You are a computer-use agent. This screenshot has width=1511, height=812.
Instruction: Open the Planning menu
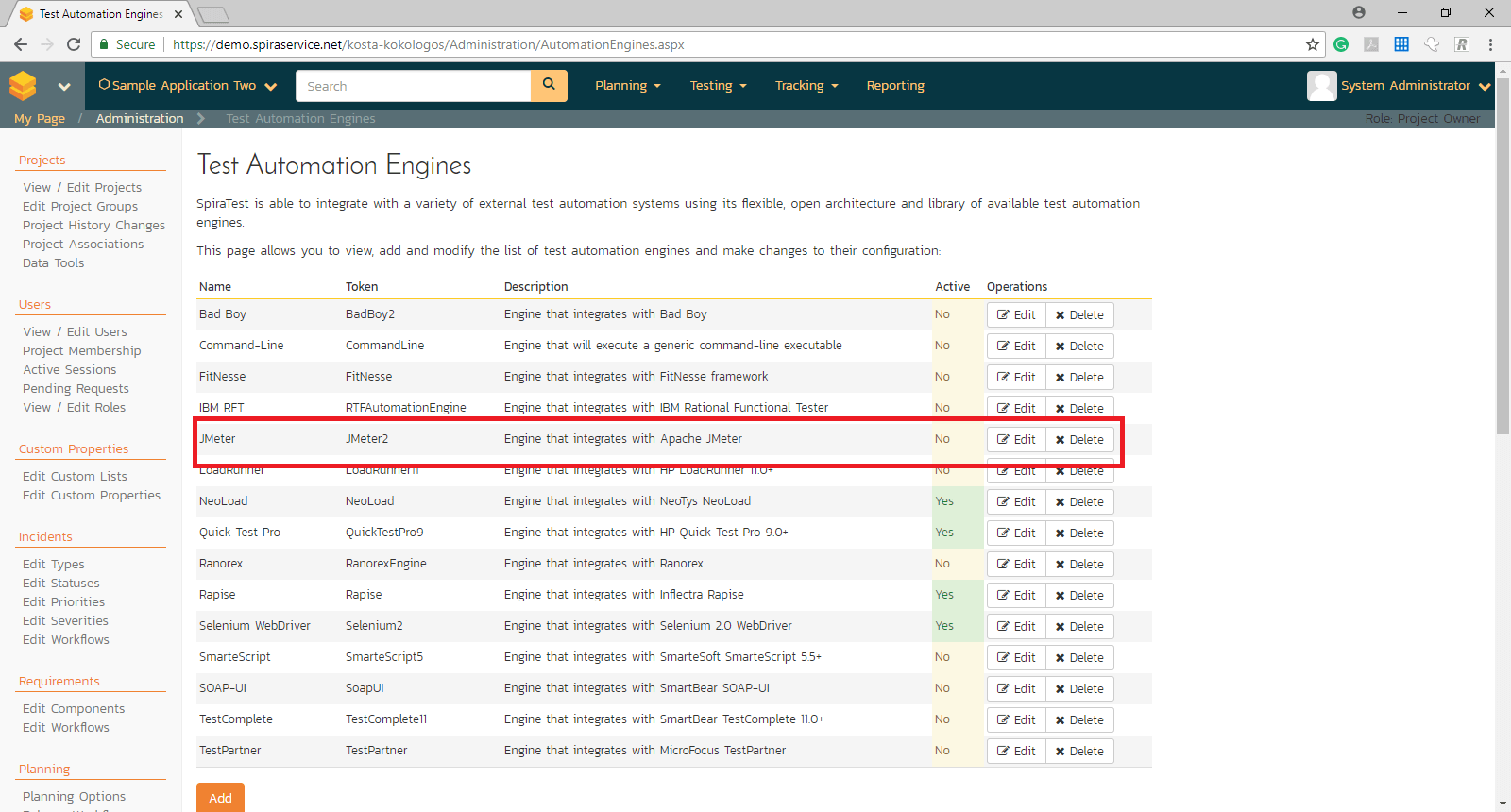628,86
